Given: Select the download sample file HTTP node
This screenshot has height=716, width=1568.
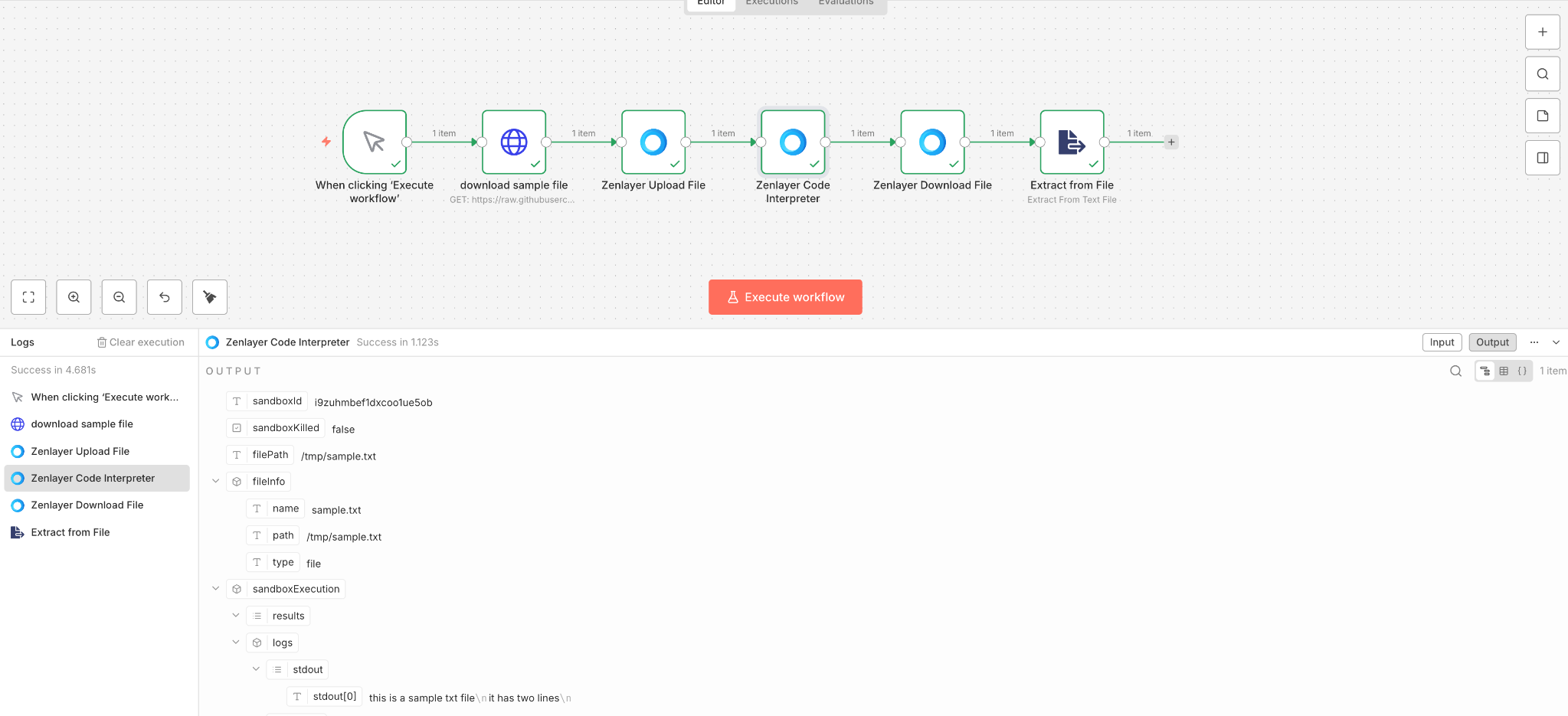Looking at the screenshot, I should pyautogui.click(x=514, y=142).
